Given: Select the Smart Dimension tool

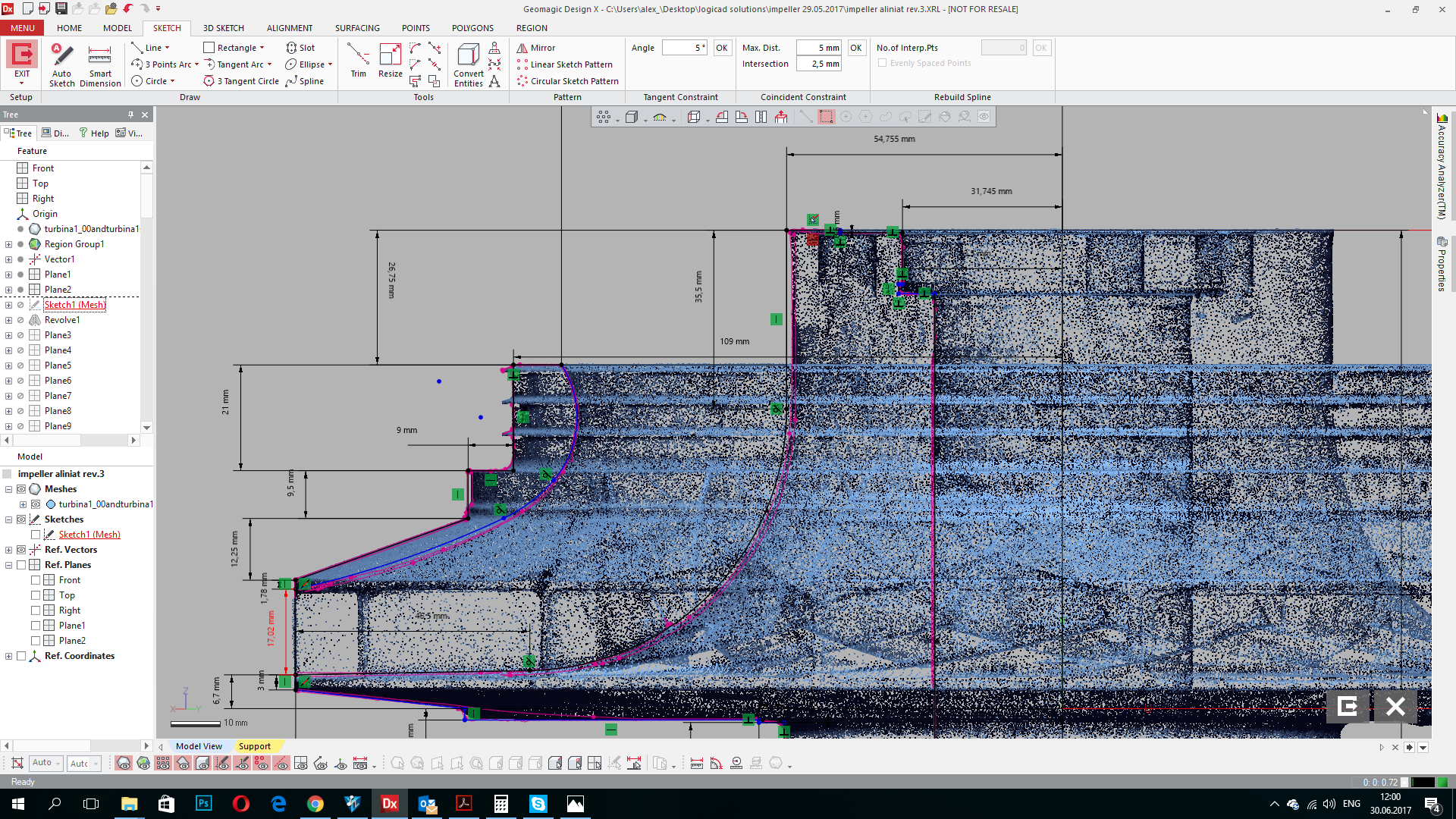Looking at the screenshot, I should (x=100, y=65).
